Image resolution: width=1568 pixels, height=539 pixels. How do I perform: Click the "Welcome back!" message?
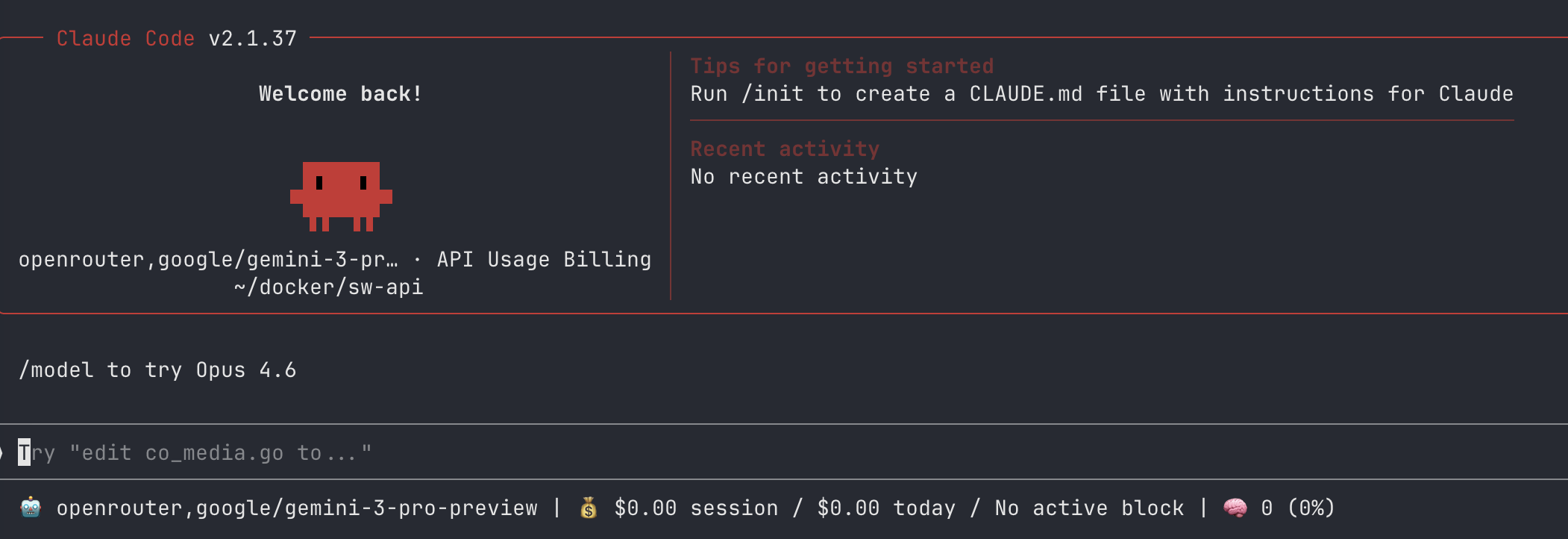pos(340,94)
